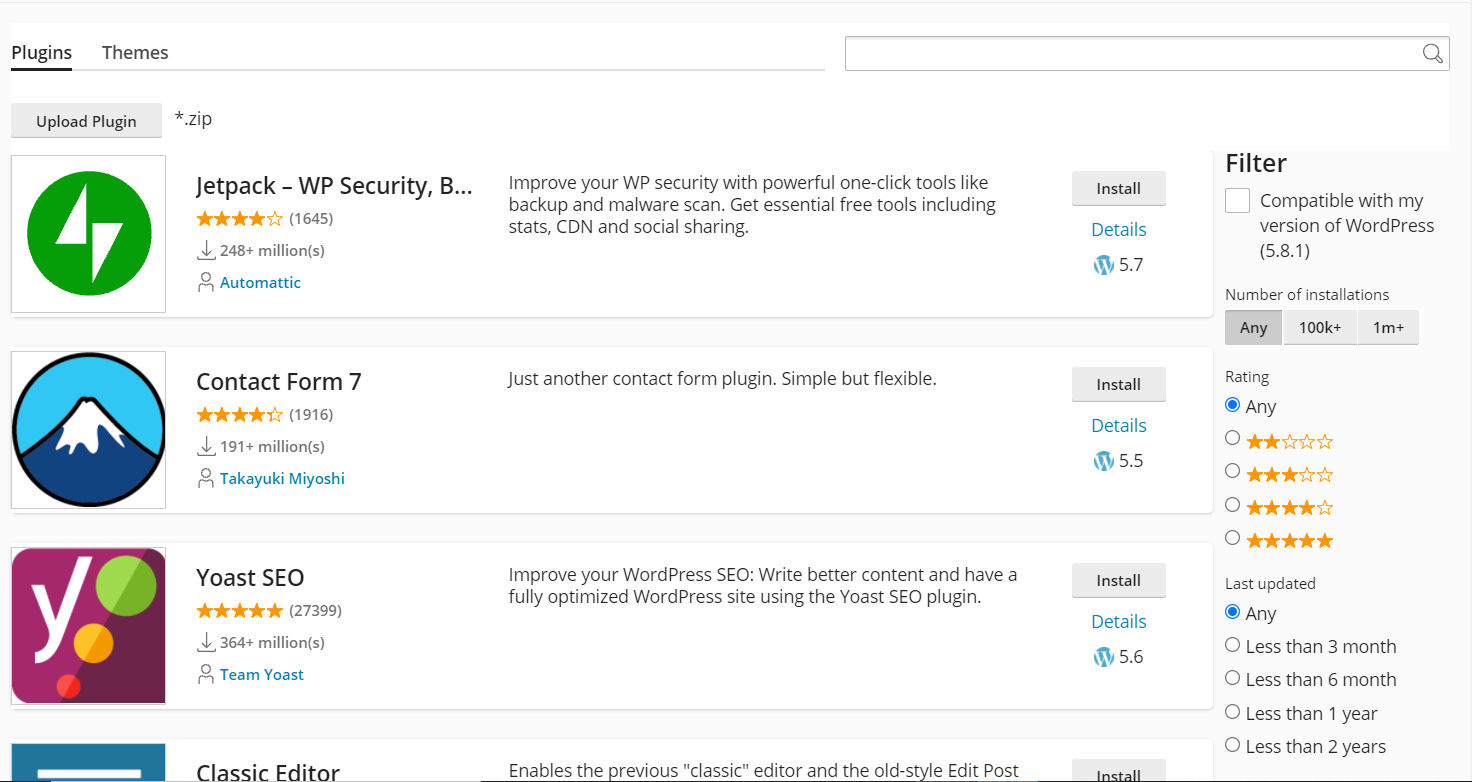This screenshot has width=1472, height=782.
Task: Click the (1916) review count
Action: [311, 414]
